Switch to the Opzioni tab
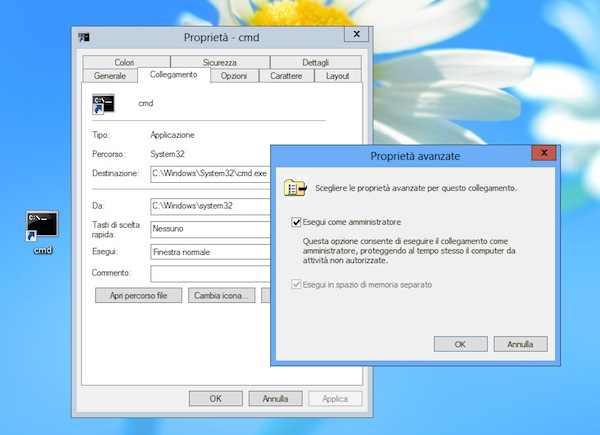The width and height of the screenshot is (600, 435). click(234, 76)
